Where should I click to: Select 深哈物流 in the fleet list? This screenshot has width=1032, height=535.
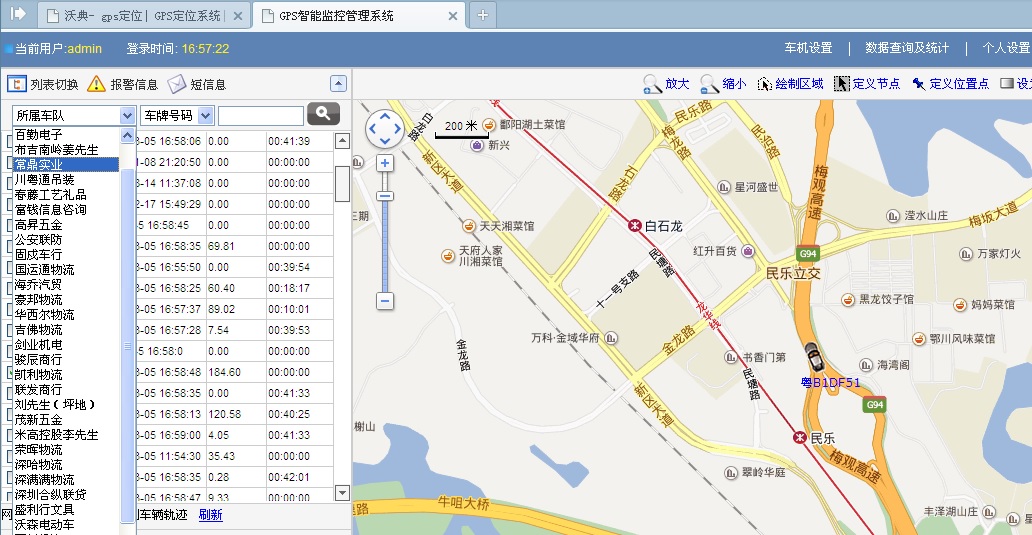pyautogui.click(x=66, y=465)
